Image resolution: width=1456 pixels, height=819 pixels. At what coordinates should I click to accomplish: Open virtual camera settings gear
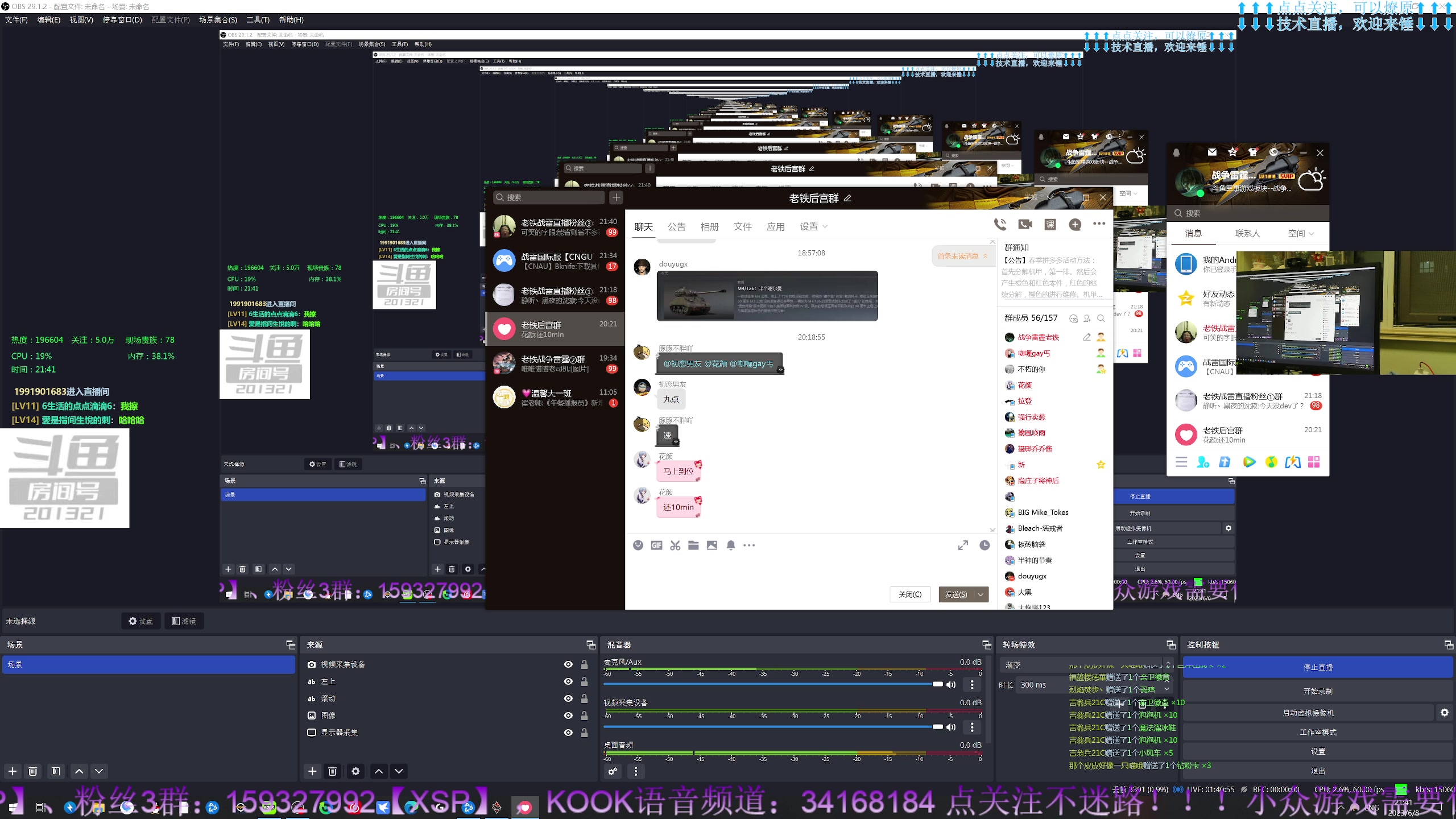(x=1445, y=713)
